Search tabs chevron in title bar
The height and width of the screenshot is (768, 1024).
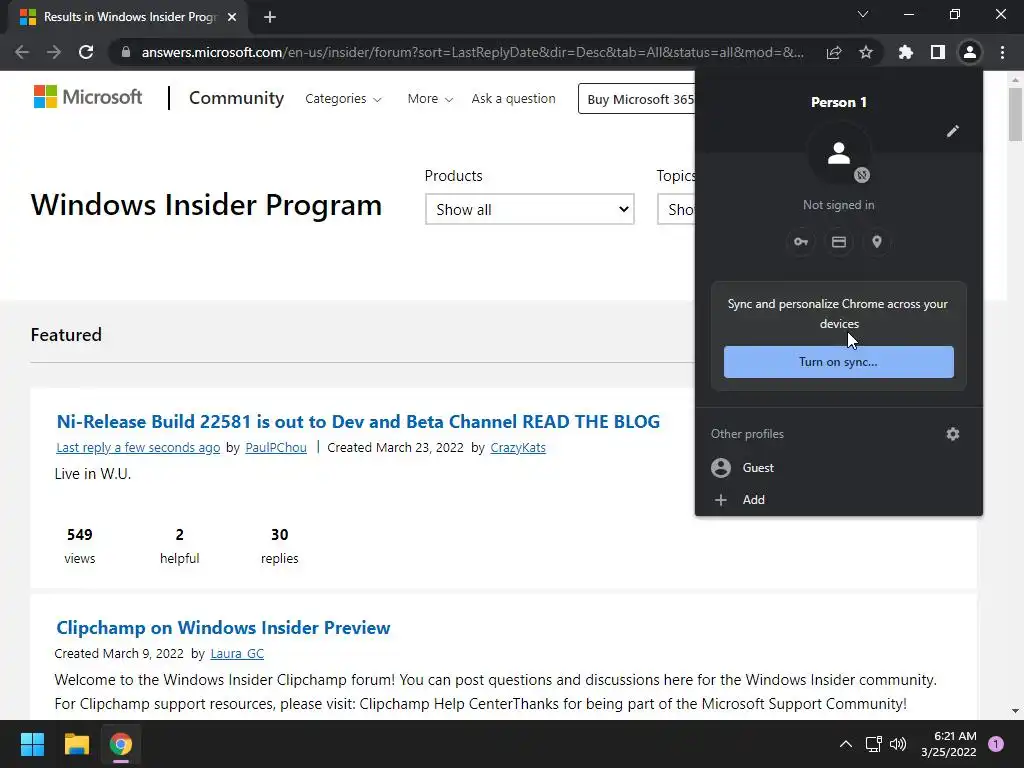tap(863, 14)
